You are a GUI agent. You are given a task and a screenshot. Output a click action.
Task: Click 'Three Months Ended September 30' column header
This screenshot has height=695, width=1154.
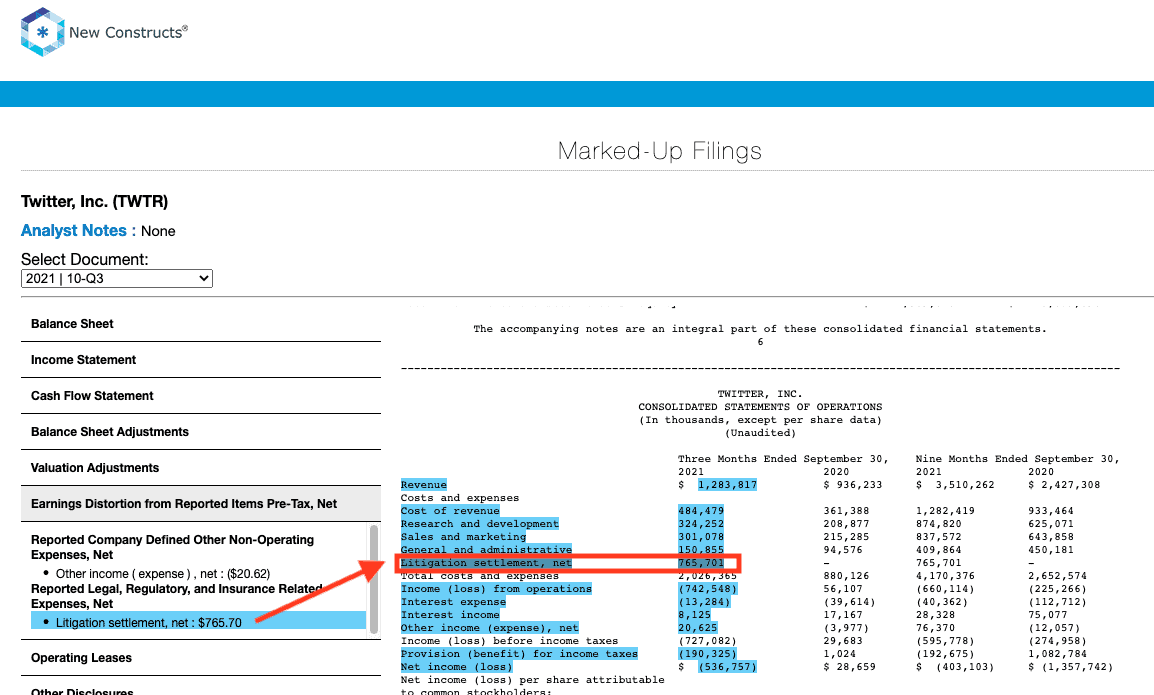pyautogui.click(x=783, y=459)
